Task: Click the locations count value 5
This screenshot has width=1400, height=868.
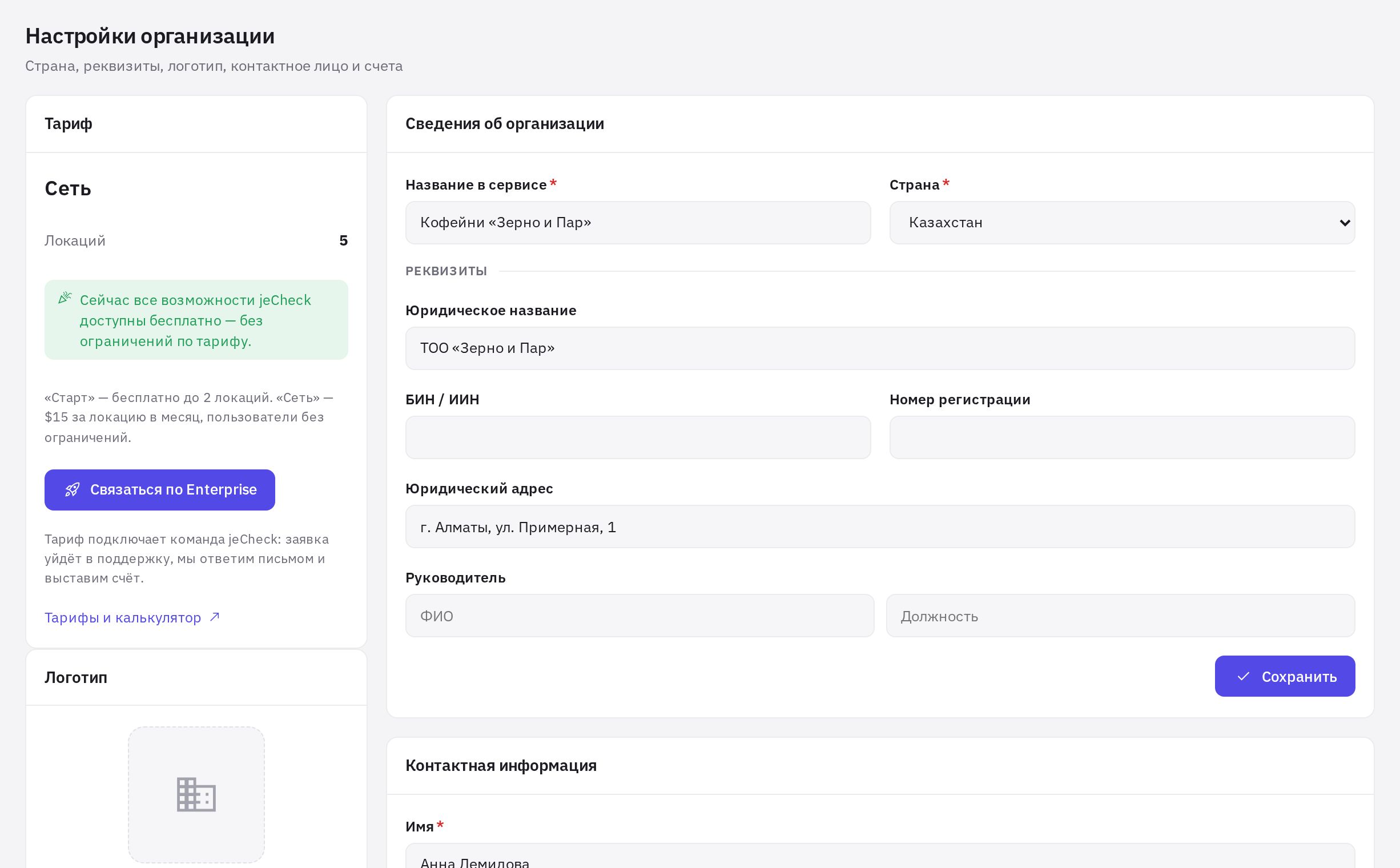Action: 343,240
